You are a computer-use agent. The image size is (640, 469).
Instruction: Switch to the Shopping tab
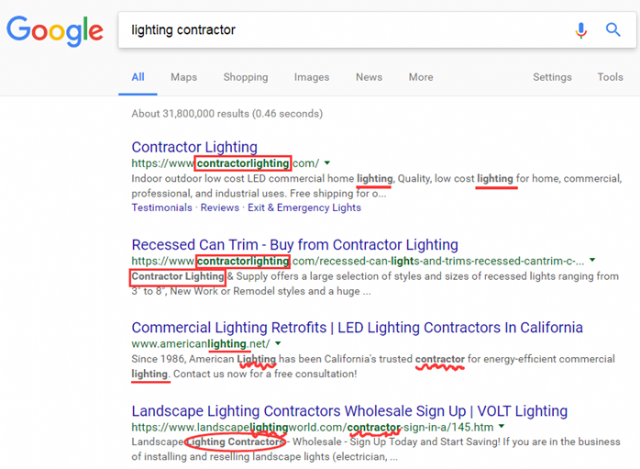246,77
